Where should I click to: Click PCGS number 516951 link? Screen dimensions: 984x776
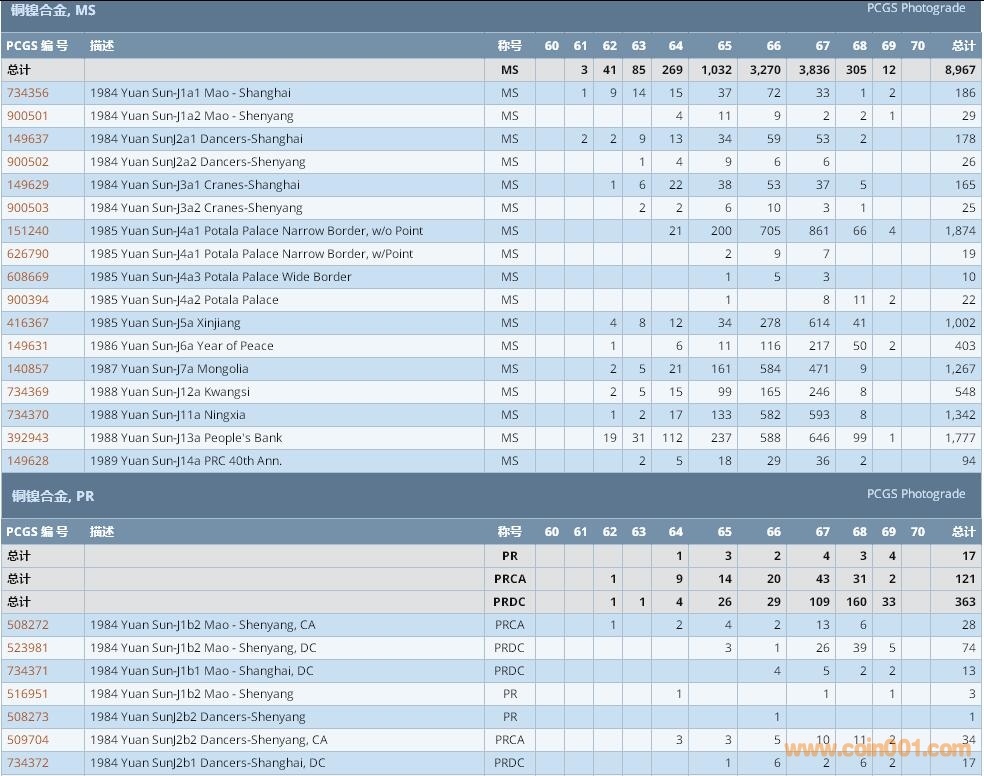pos(28,694)
